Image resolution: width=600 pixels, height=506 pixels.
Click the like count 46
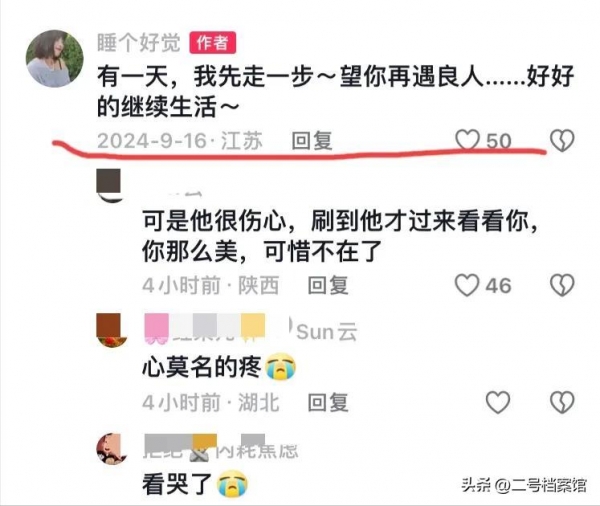pos(498,286)
